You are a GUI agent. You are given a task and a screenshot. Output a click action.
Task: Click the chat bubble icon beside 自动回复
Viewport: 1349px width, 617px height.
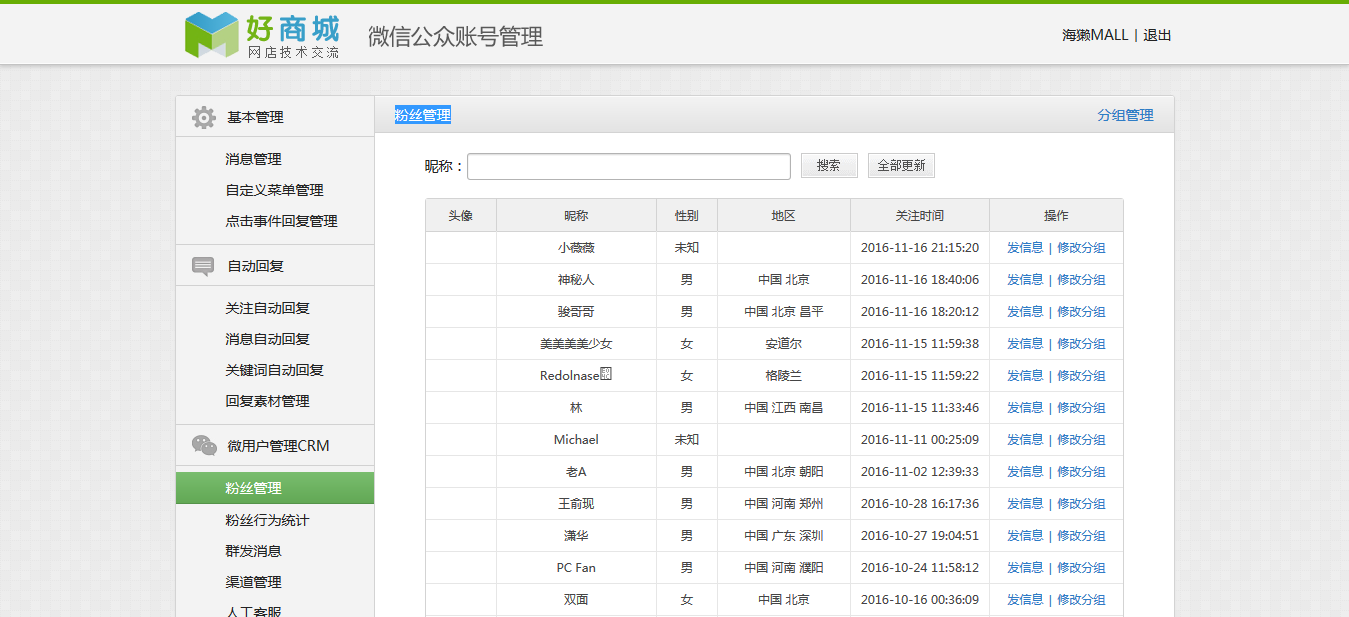(204, 266)
